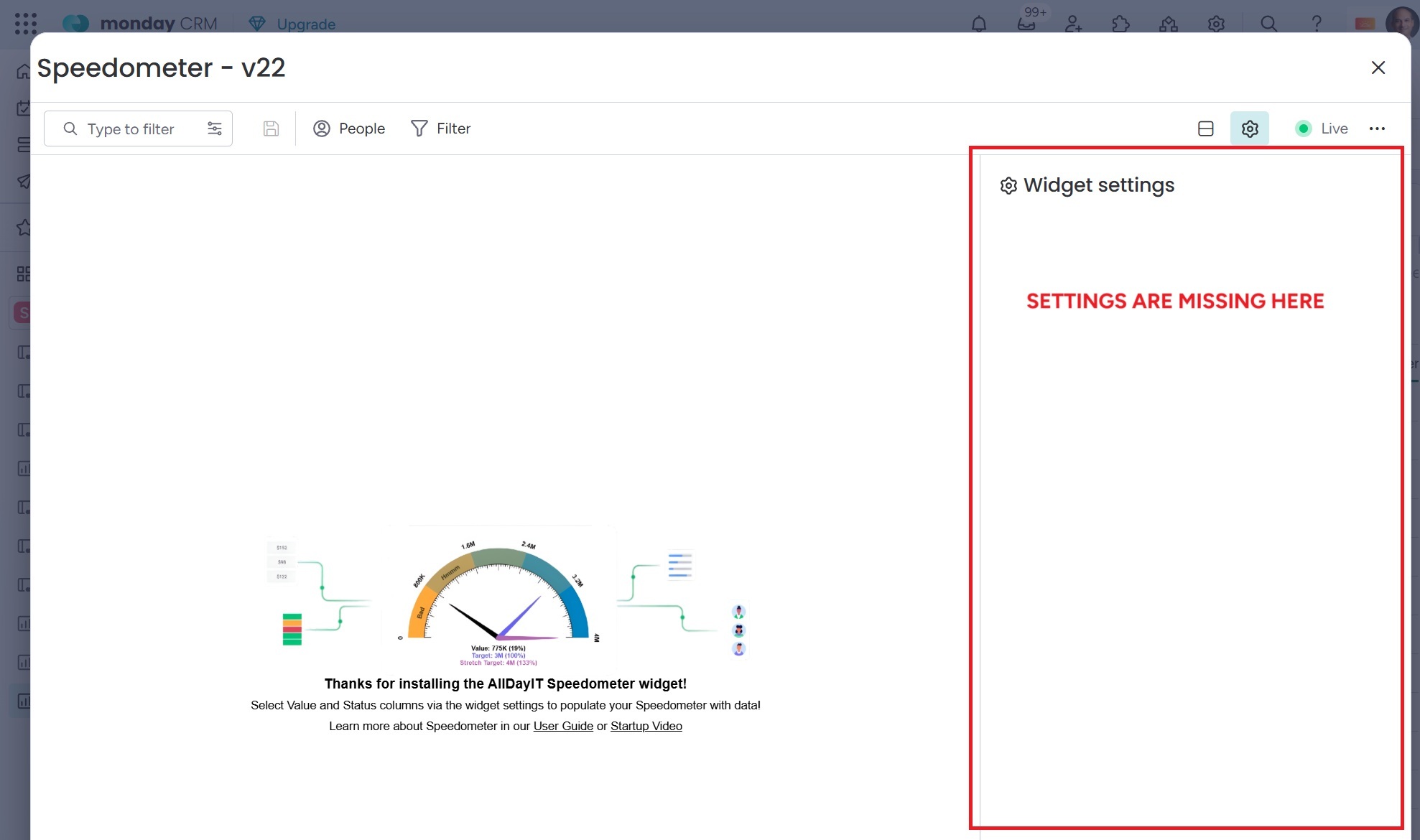Screen dimensions: 1420x840
Task: Open the apps grid menu
Action: pyautogui.click(x=25, y=24)
